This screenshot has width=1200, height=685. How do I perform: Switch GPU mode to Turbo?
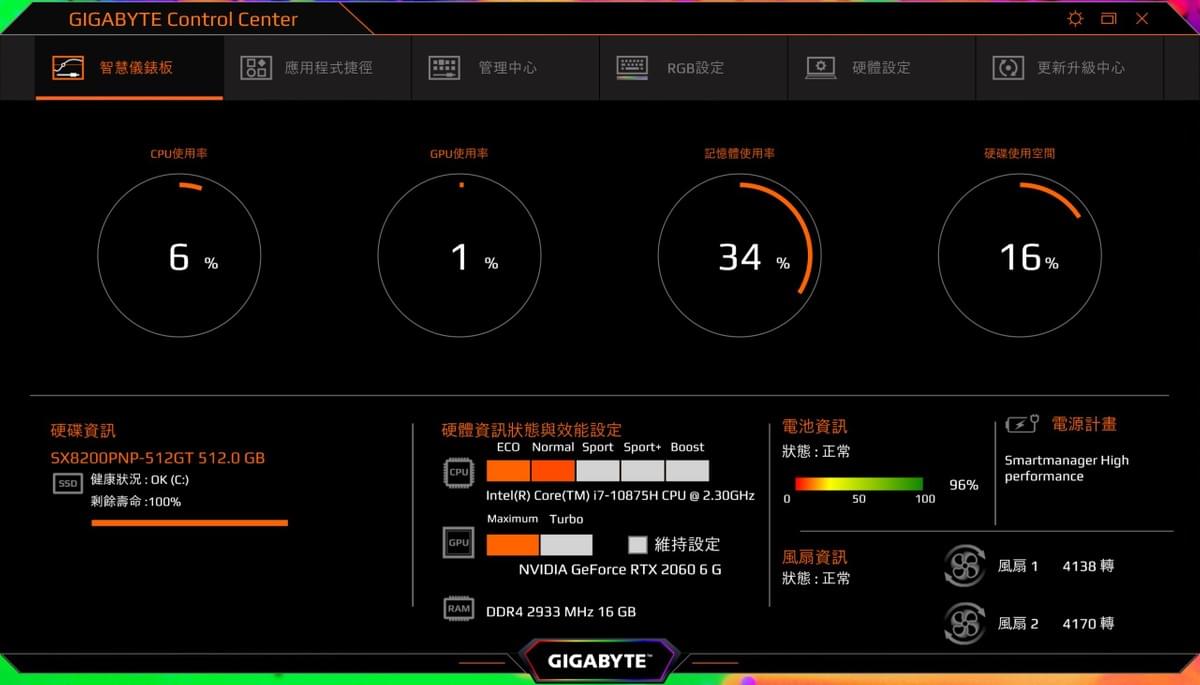tap(566, 545)
